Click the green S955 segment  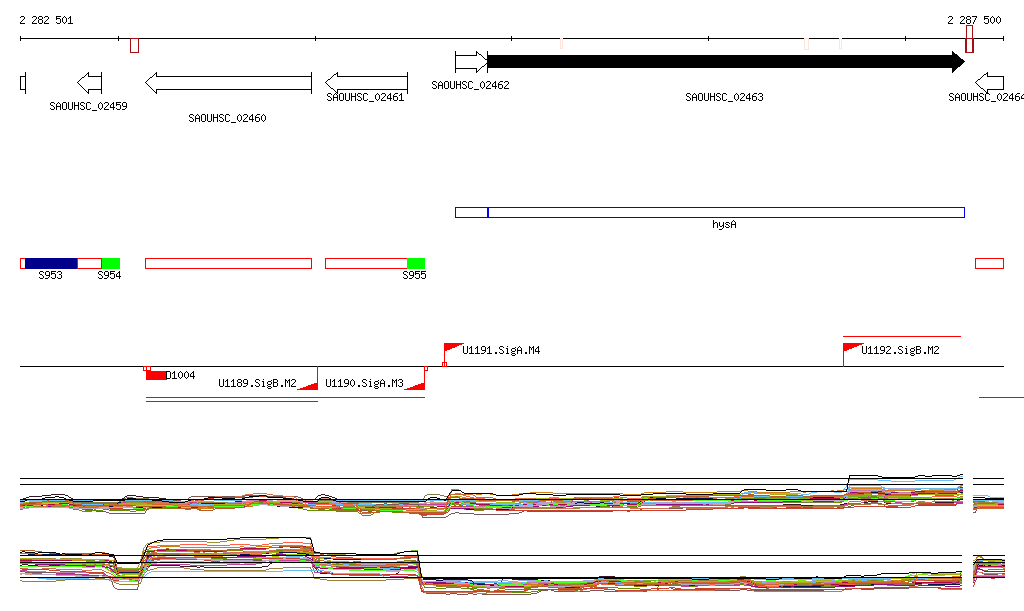(416, 263)
